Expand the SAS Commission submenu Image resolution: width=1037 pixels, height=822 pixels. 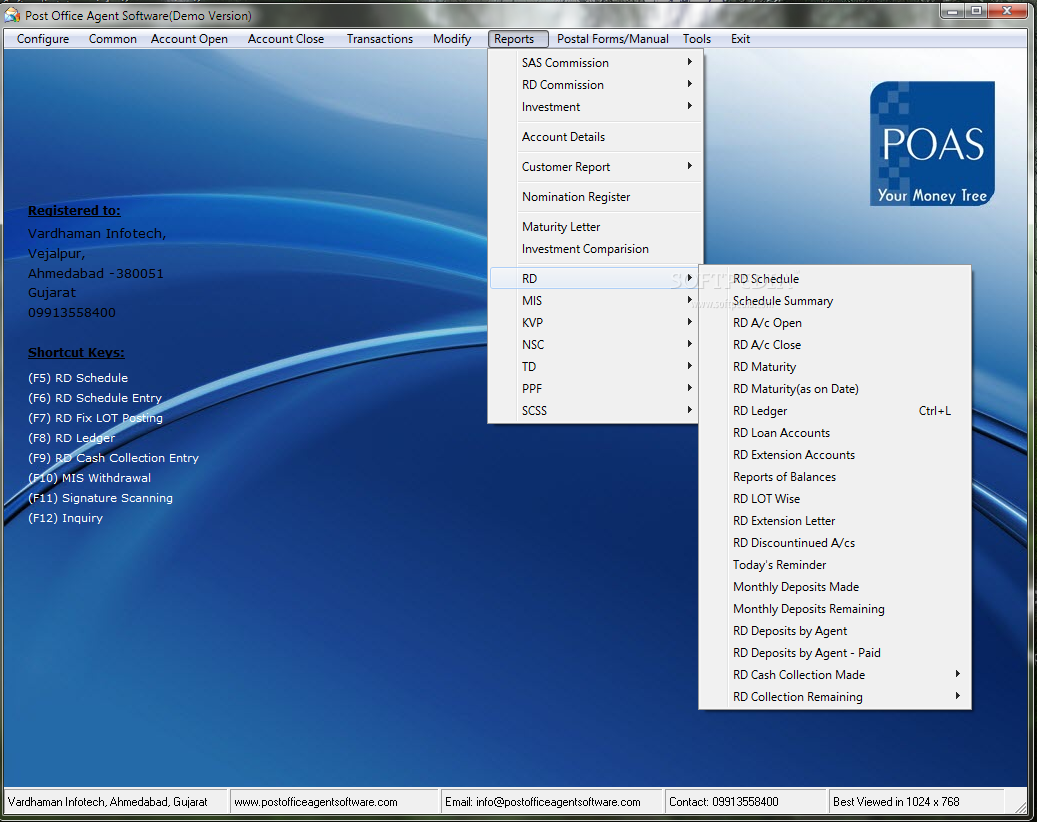coord(595,63)
